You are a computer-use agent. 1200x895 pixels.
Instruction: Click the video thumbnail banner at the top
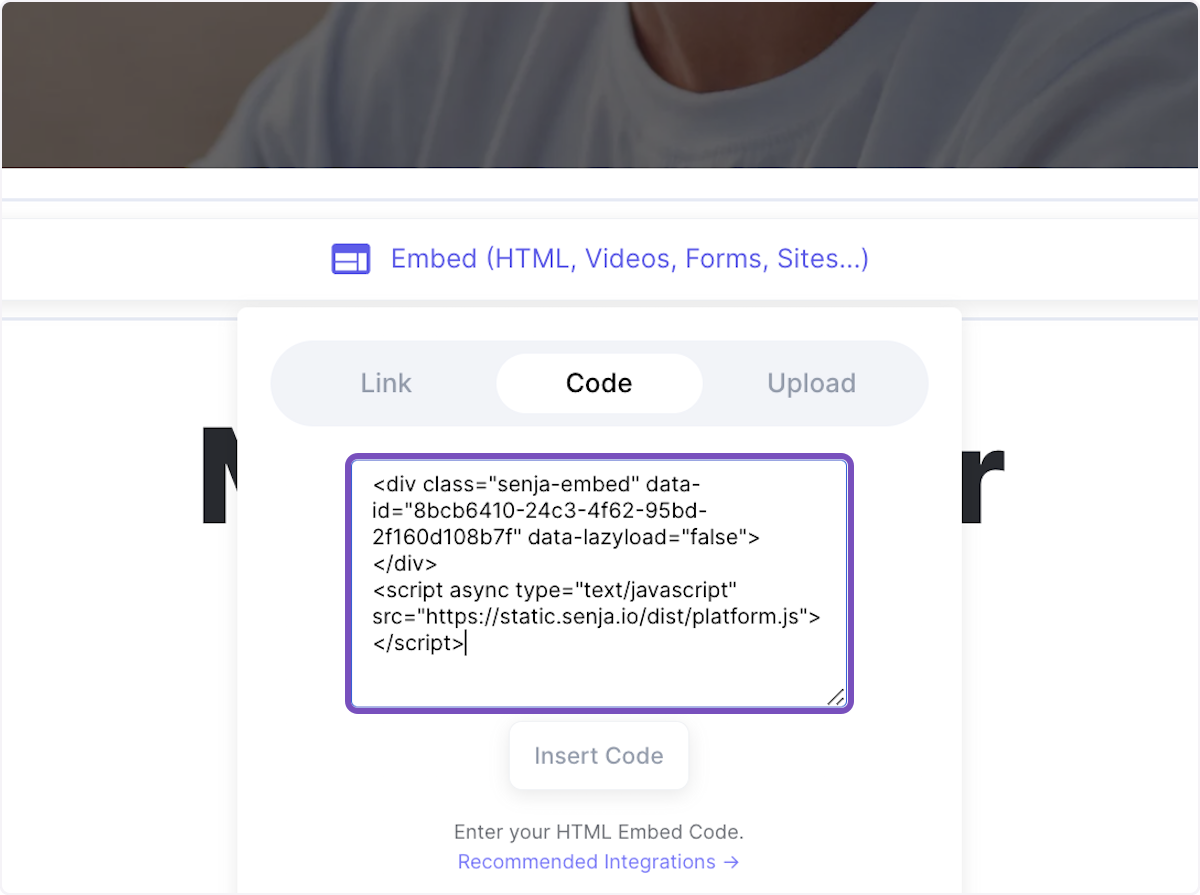point(600,84)
